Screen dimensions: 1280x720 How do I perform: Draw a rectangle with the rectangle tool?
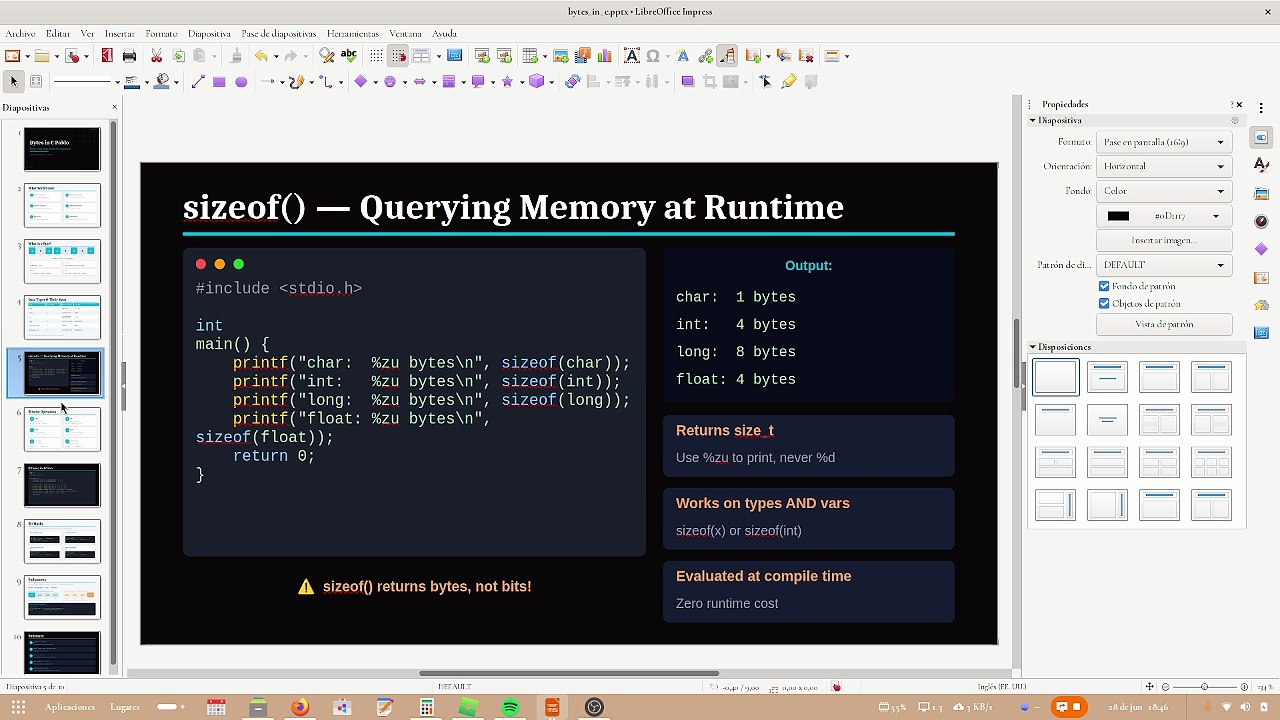coord(219,82)
